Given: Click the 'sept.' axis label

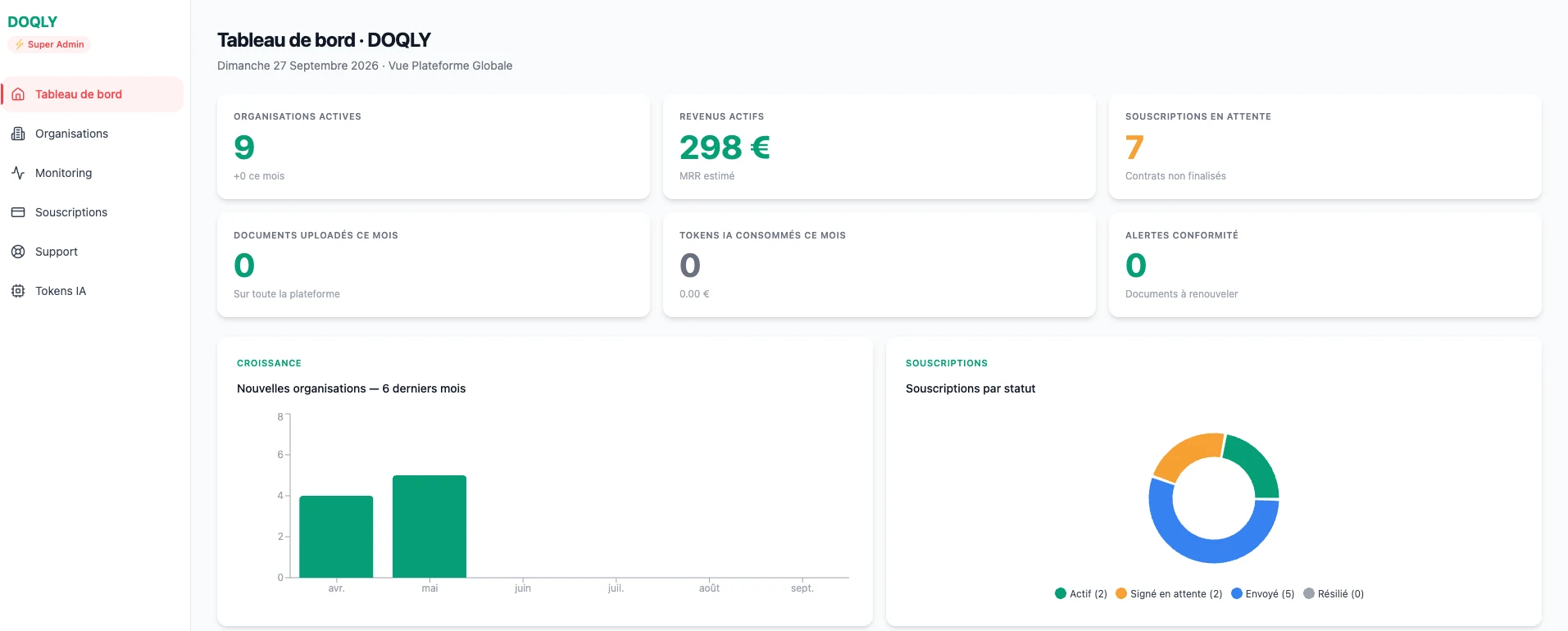Looking at the screenshot, I should pos(802,588).
